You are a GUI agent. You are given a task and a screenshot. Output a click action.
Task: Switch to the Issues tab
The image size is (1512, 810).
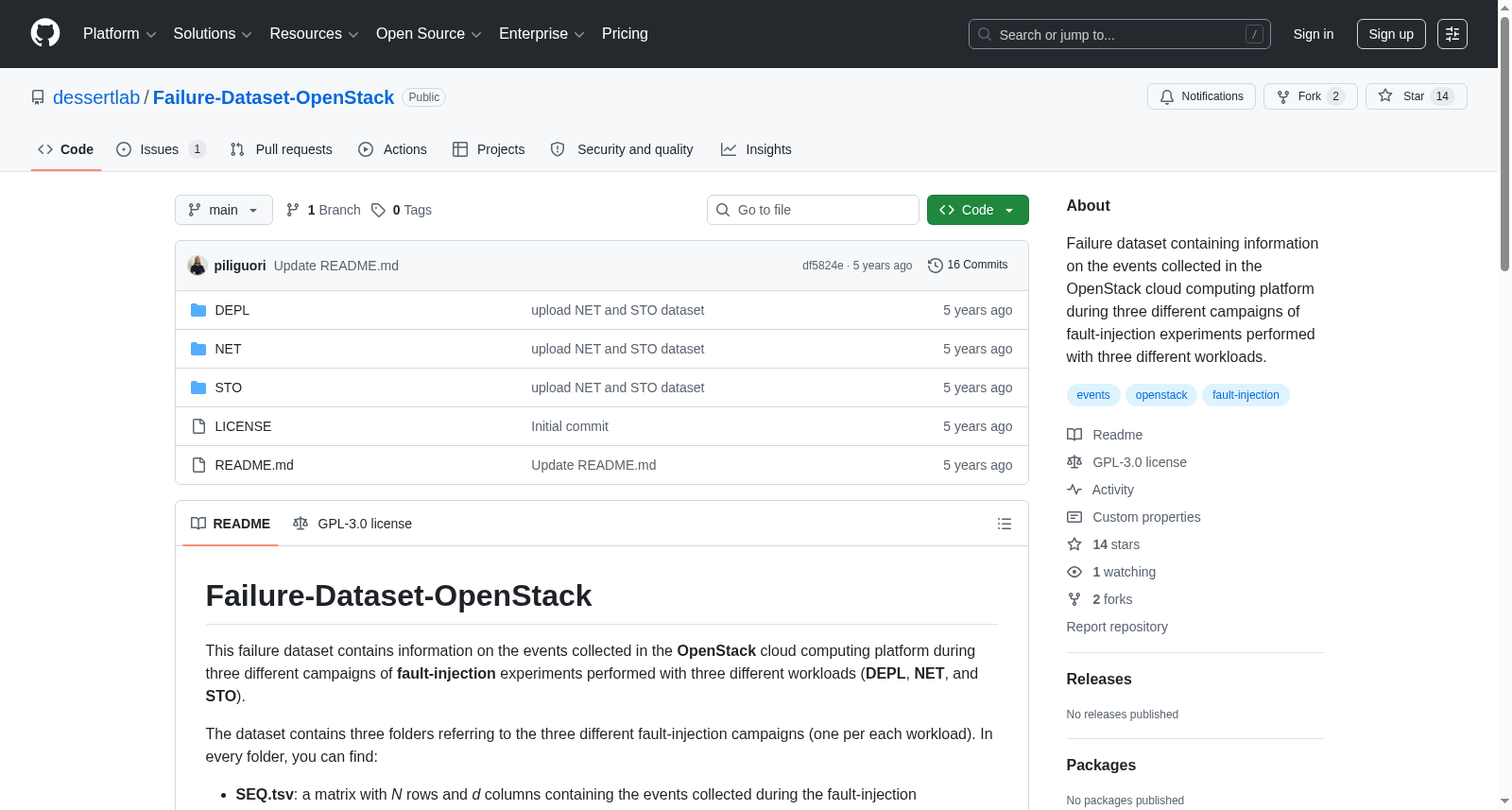point(161,149)
